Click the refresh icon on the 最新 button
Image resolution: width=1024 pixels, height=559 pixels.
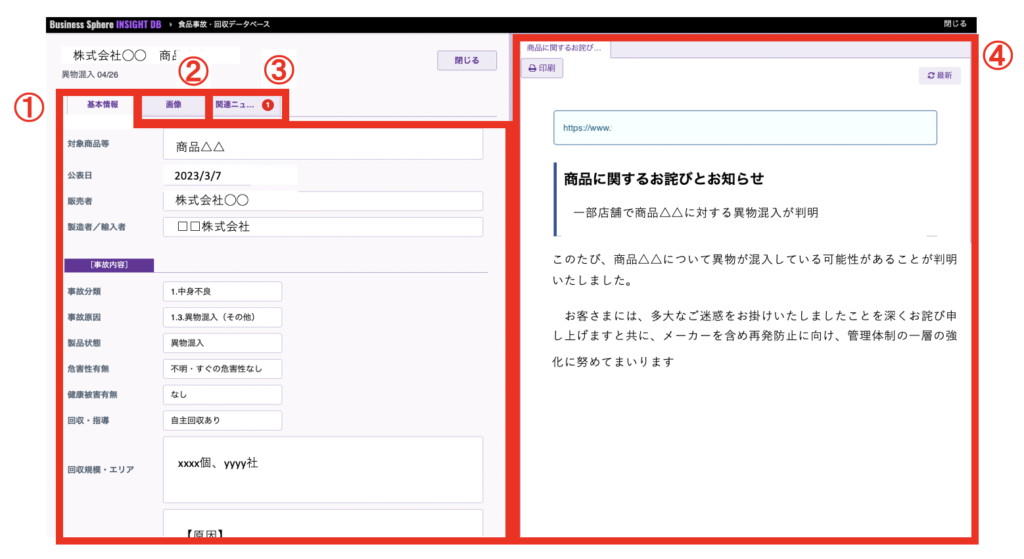point(931,76)
